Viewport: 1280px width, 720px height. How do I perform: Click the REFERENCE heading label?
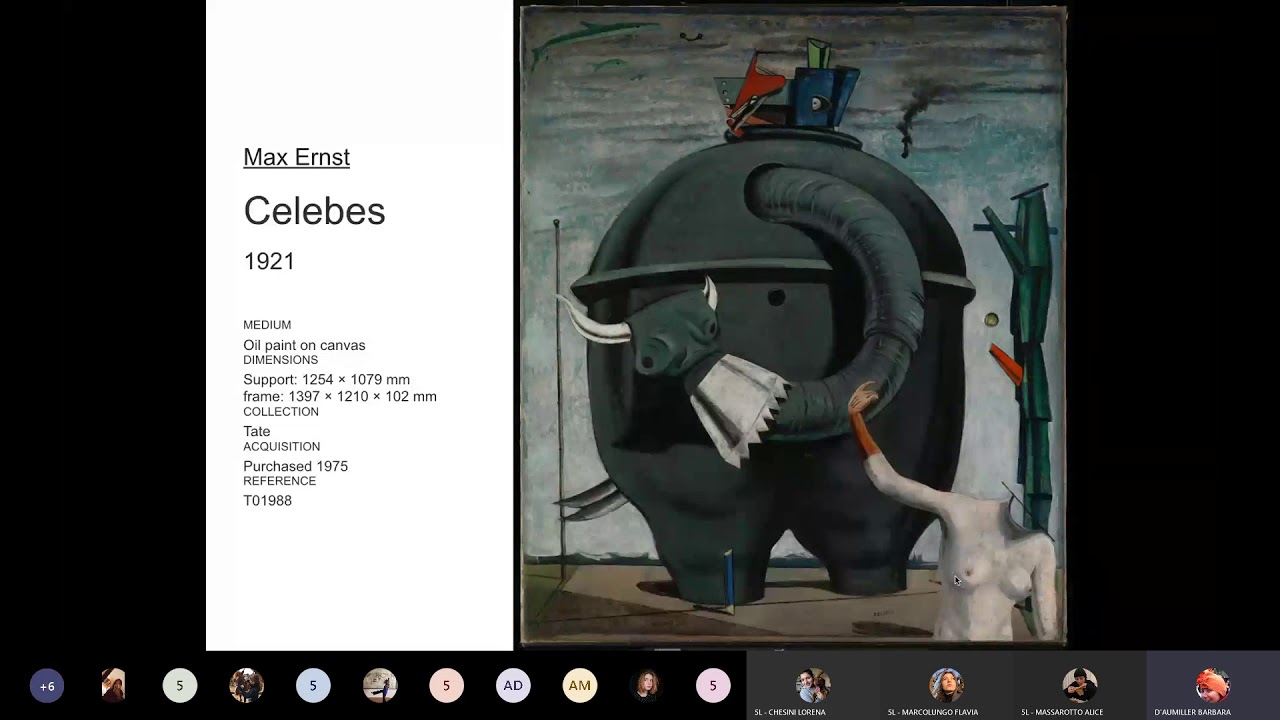[x=279, y=481]
